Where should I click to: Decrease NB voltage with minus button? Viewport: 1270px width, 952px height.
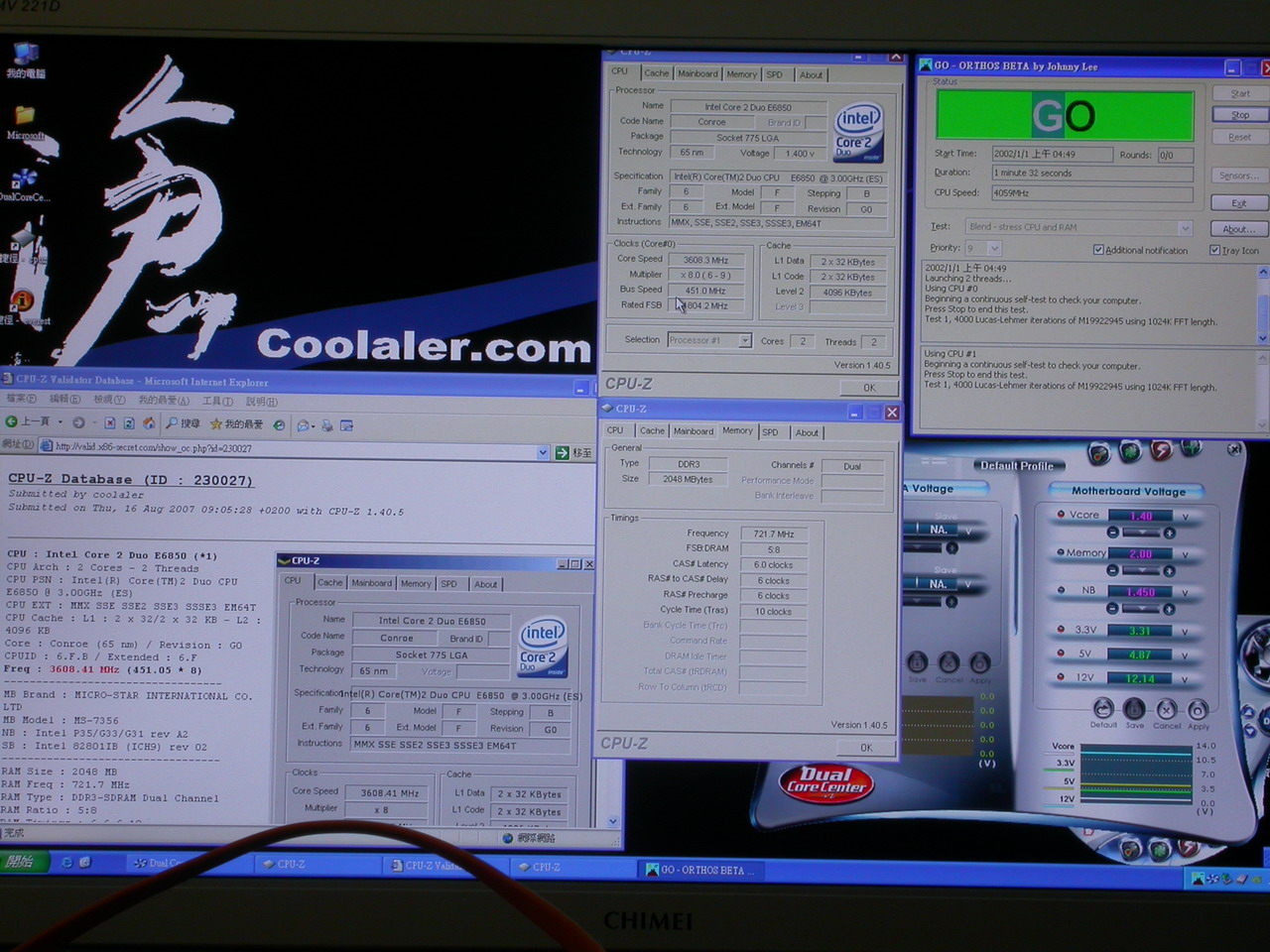click(x=1112, y=608)
